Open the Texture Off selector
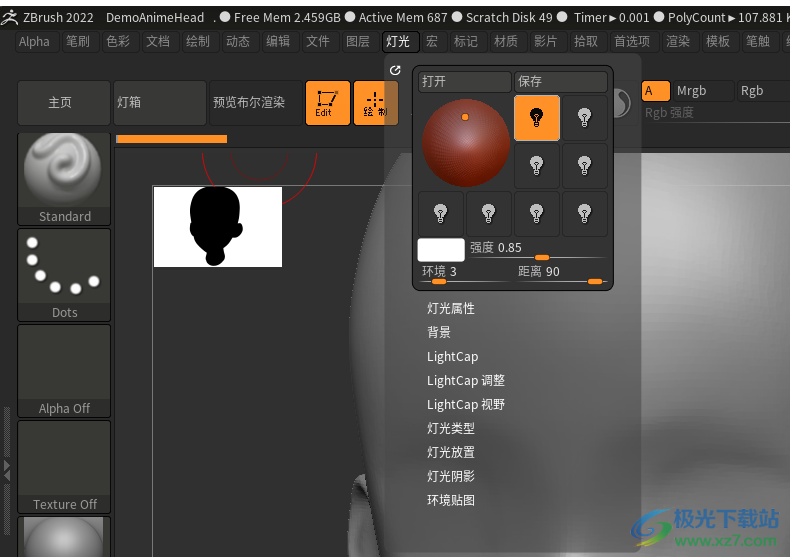Viewport: 790px width, 557px height. click(64, 467)
